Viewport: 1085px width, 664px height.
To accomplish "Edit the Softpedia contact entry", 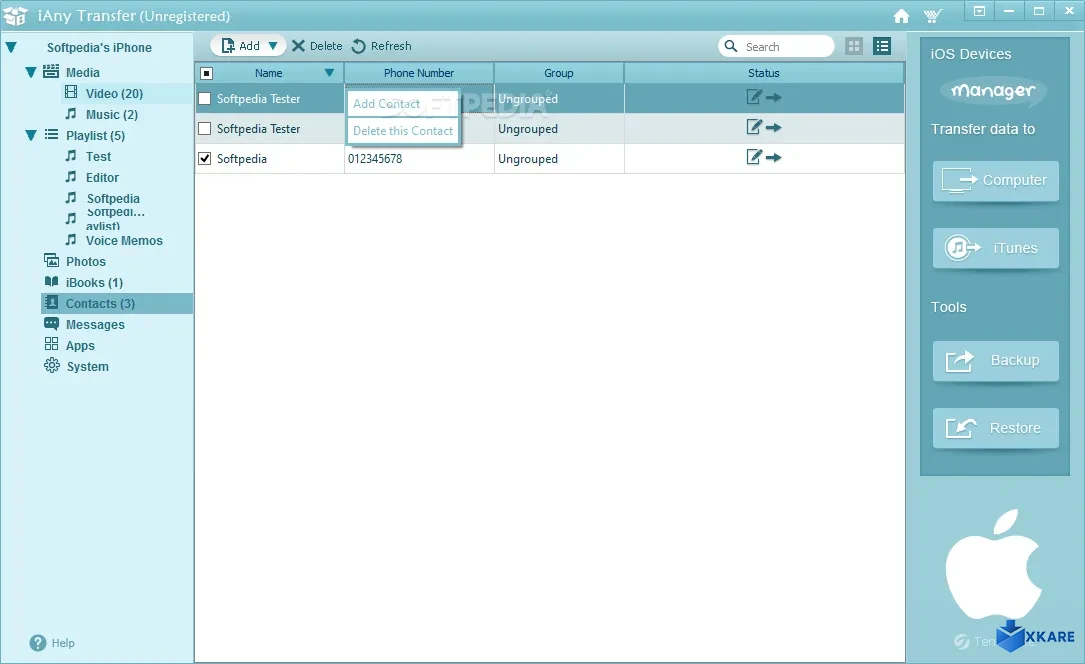I will 754,157.
